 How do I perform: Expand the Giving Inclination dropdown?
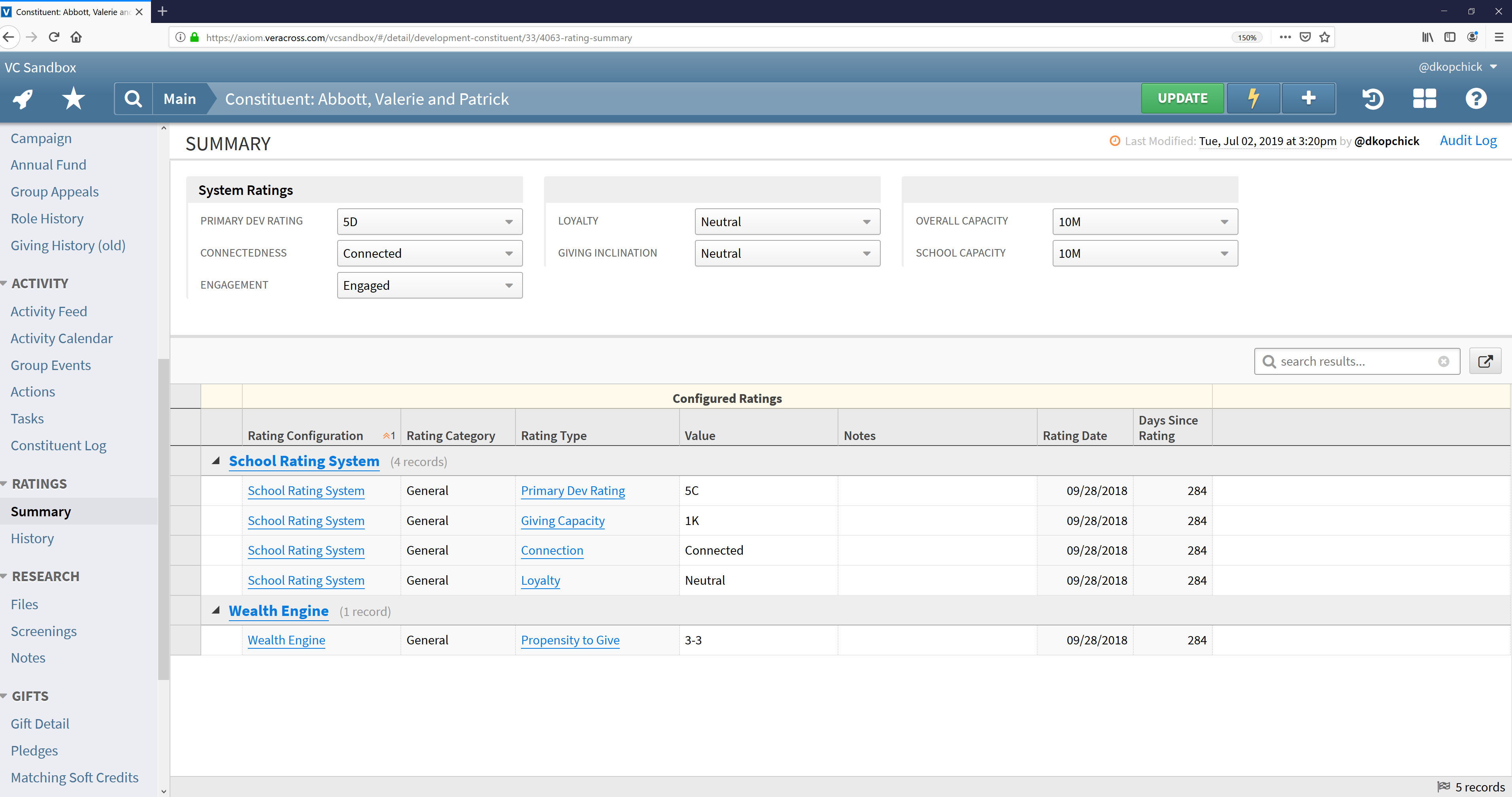tap(787, 253)
